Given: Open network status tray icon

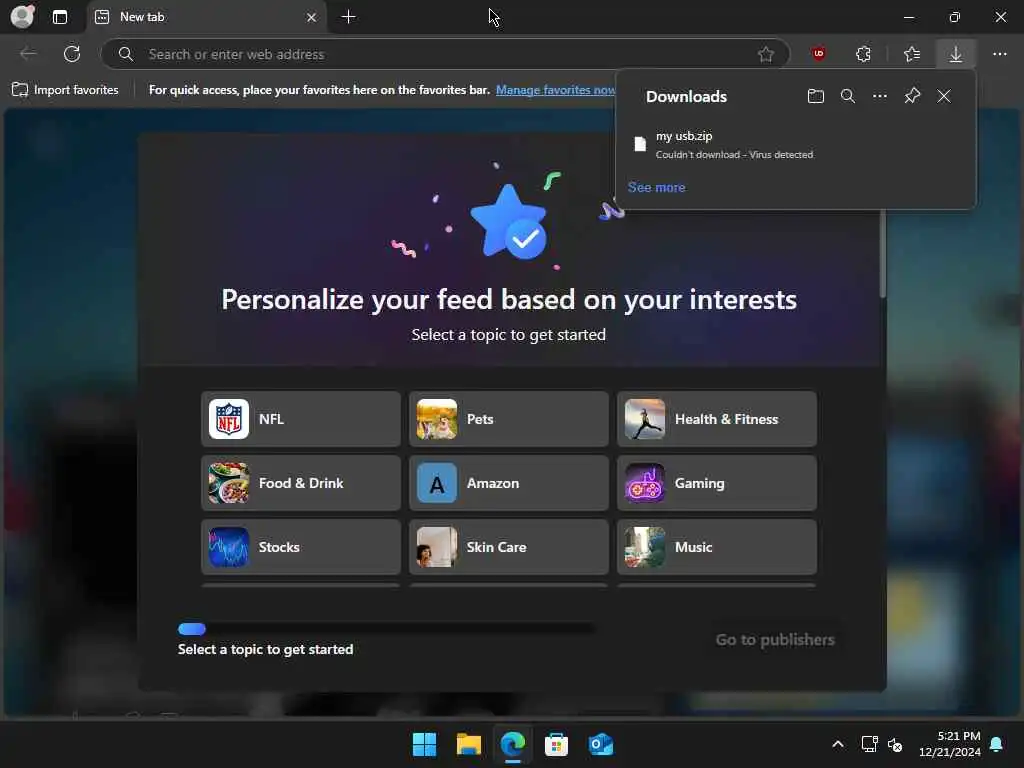Looking at the screenshot, I should pos(869,744).
